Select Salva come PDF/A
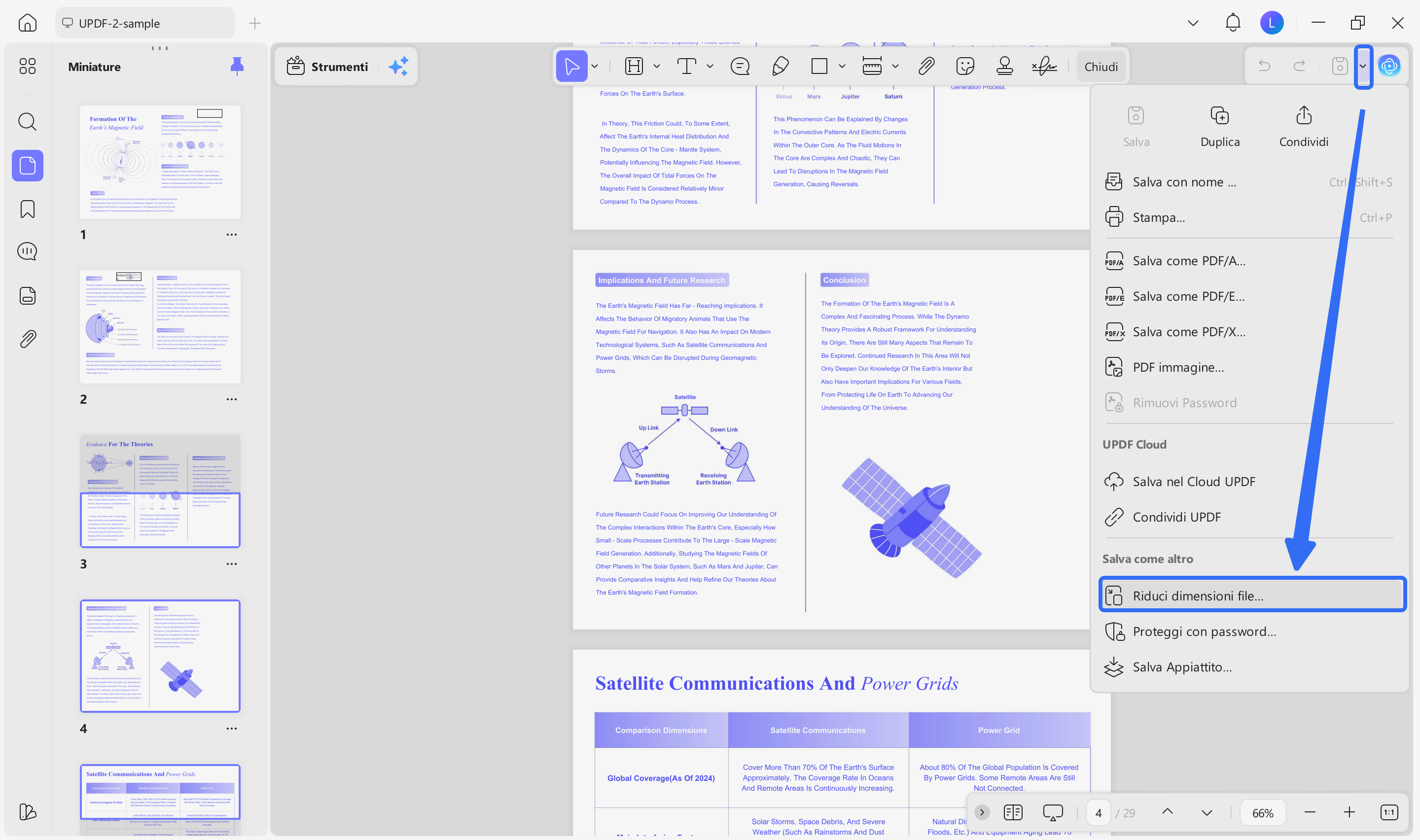Screen dimensions: 1420x840 tap(1248, 261)
